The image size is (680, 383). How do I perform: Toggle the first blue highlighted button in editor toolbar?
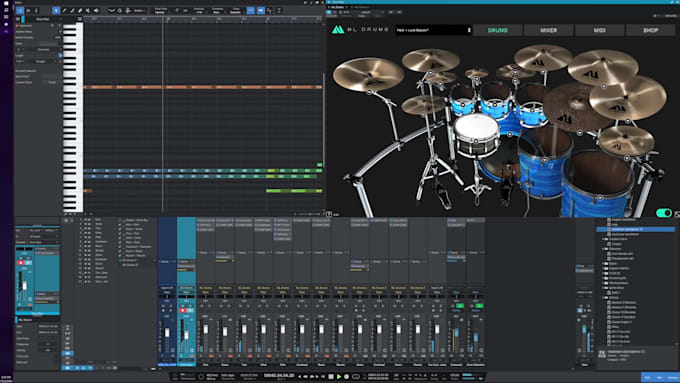(x=251, y=10)
